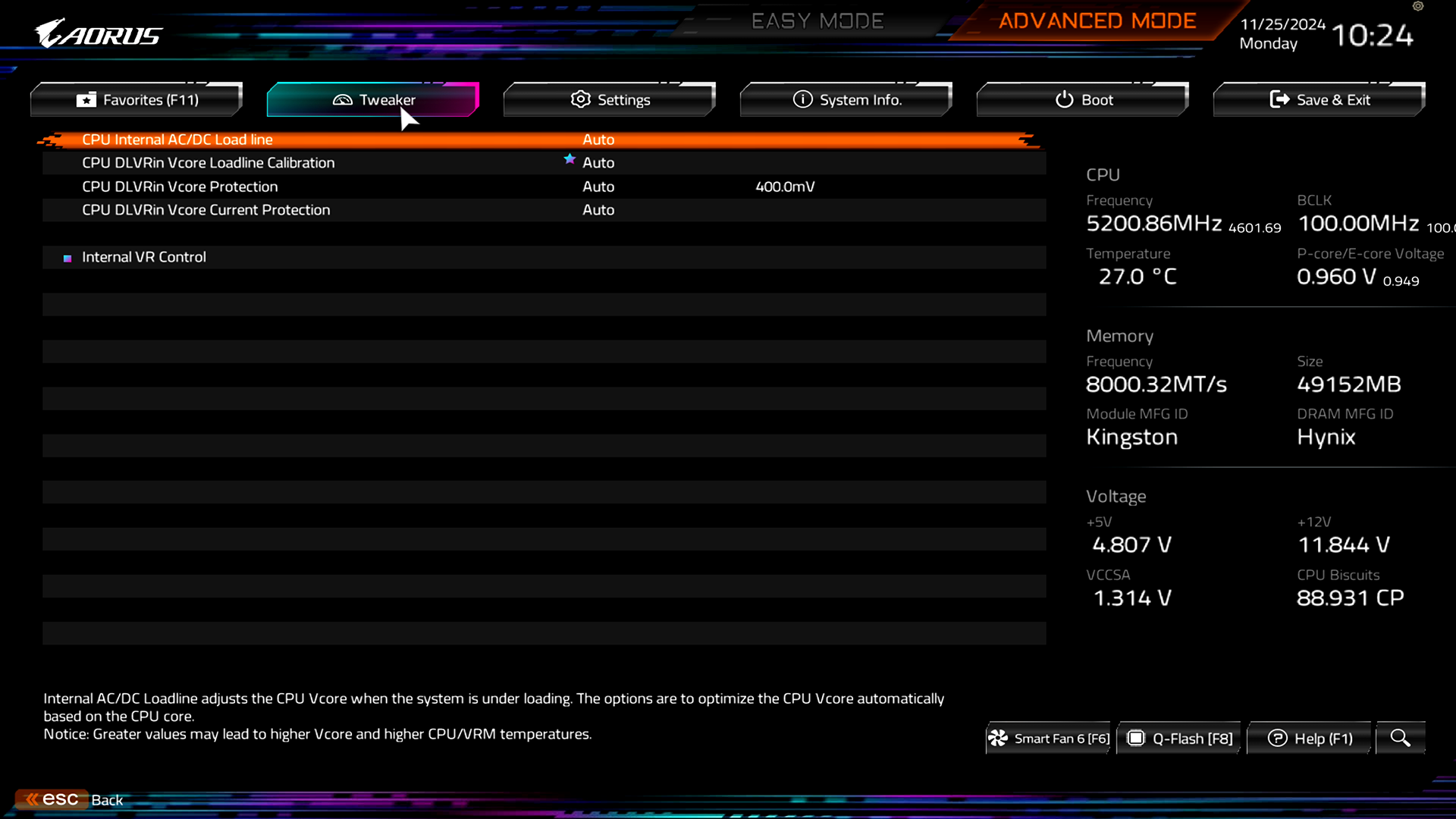Go to the Boot tab
The image size is (1456, 819).
(x=1083, y=99)
